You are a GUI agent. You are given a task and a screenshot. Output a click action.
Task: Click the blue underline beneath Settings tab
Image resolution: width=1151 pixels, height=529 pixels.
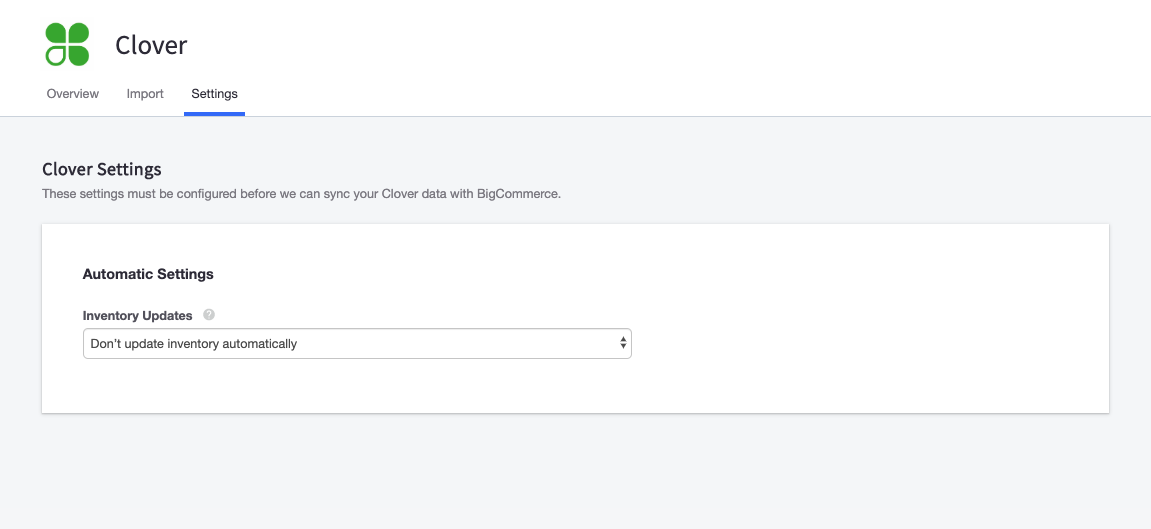pos(214,114)
